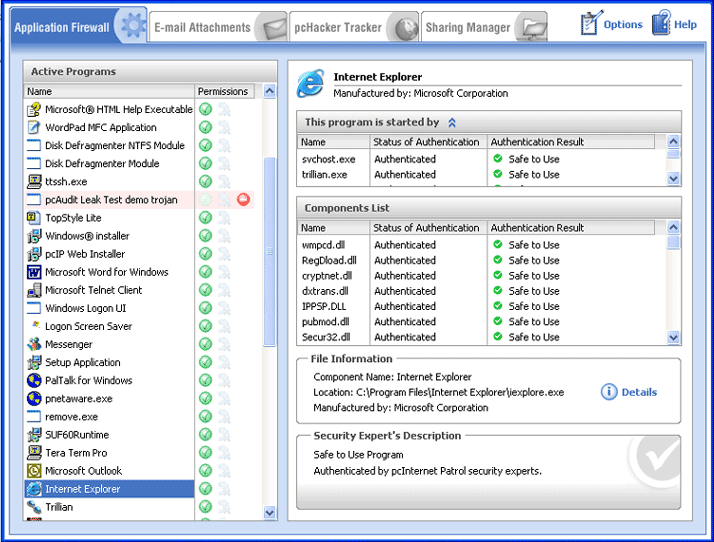Click the red block icon for pcAudit trojan
714x542 pixels.
pos(244,199)
